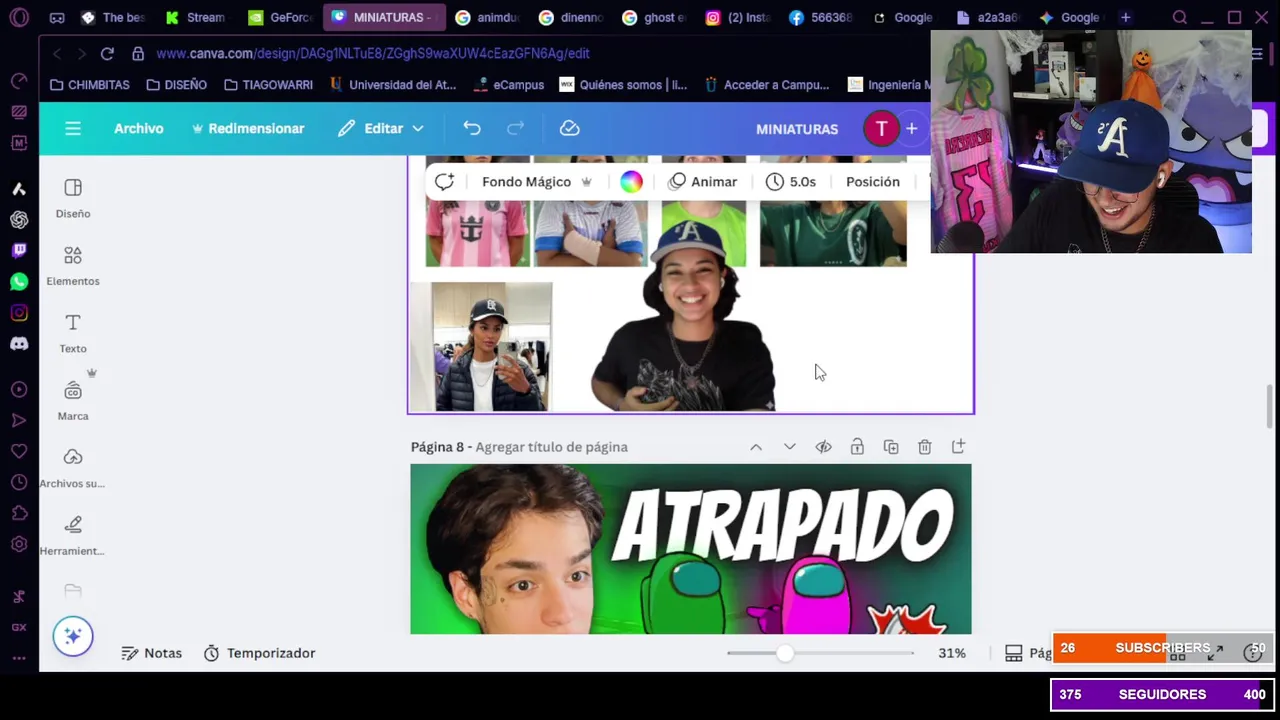Viewport: 1280px width, 720px height.
Task: Open the Texto side panel
Action: click(x=73, y=333)
